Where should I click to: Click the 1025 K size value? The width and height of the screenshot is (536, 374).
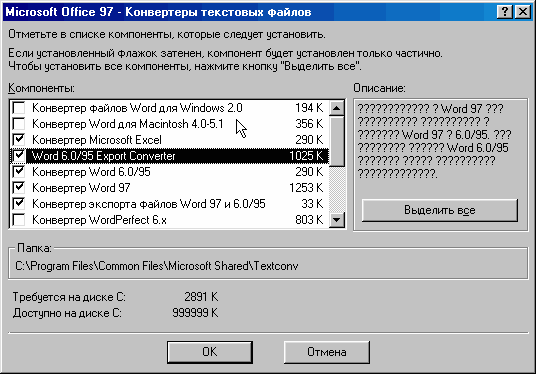tap(306, 156)
